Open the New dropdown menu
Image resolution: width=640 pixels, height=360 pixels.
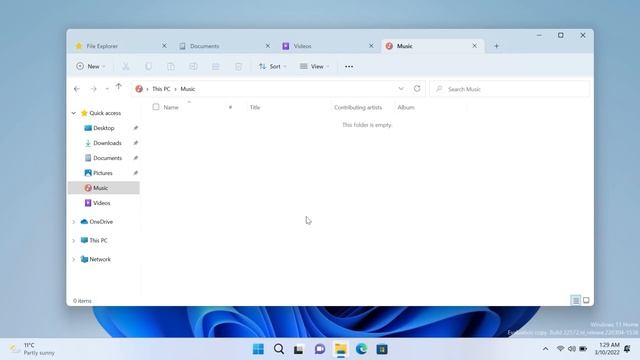(x=91, y=67)
